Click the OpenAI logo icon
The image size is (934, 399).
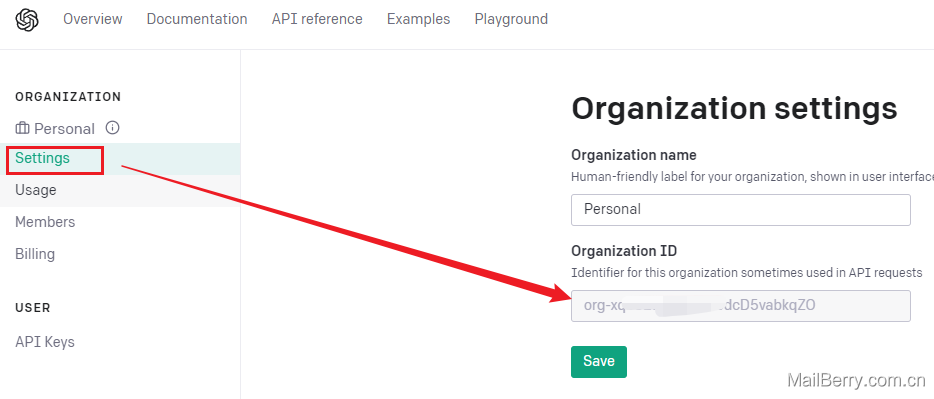pyautogui.click(x=27, y=20)
